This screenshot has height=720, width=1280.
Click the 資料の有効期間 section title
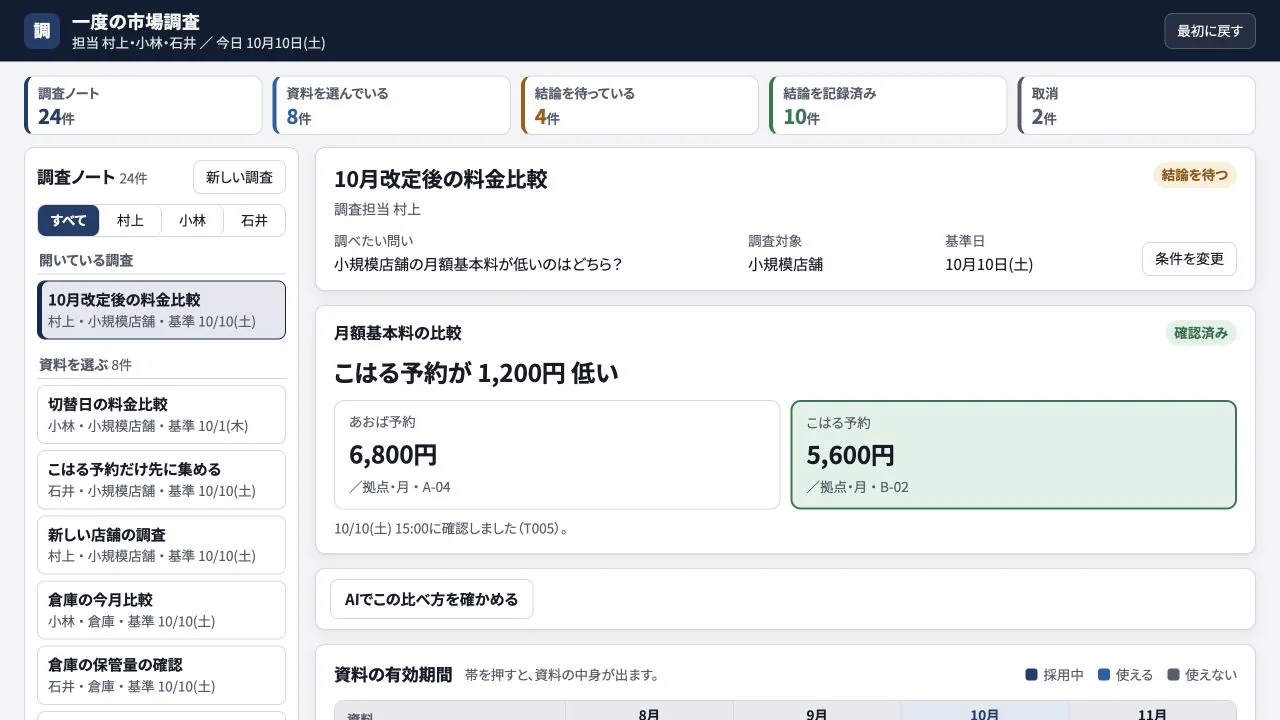coord(393,675)
